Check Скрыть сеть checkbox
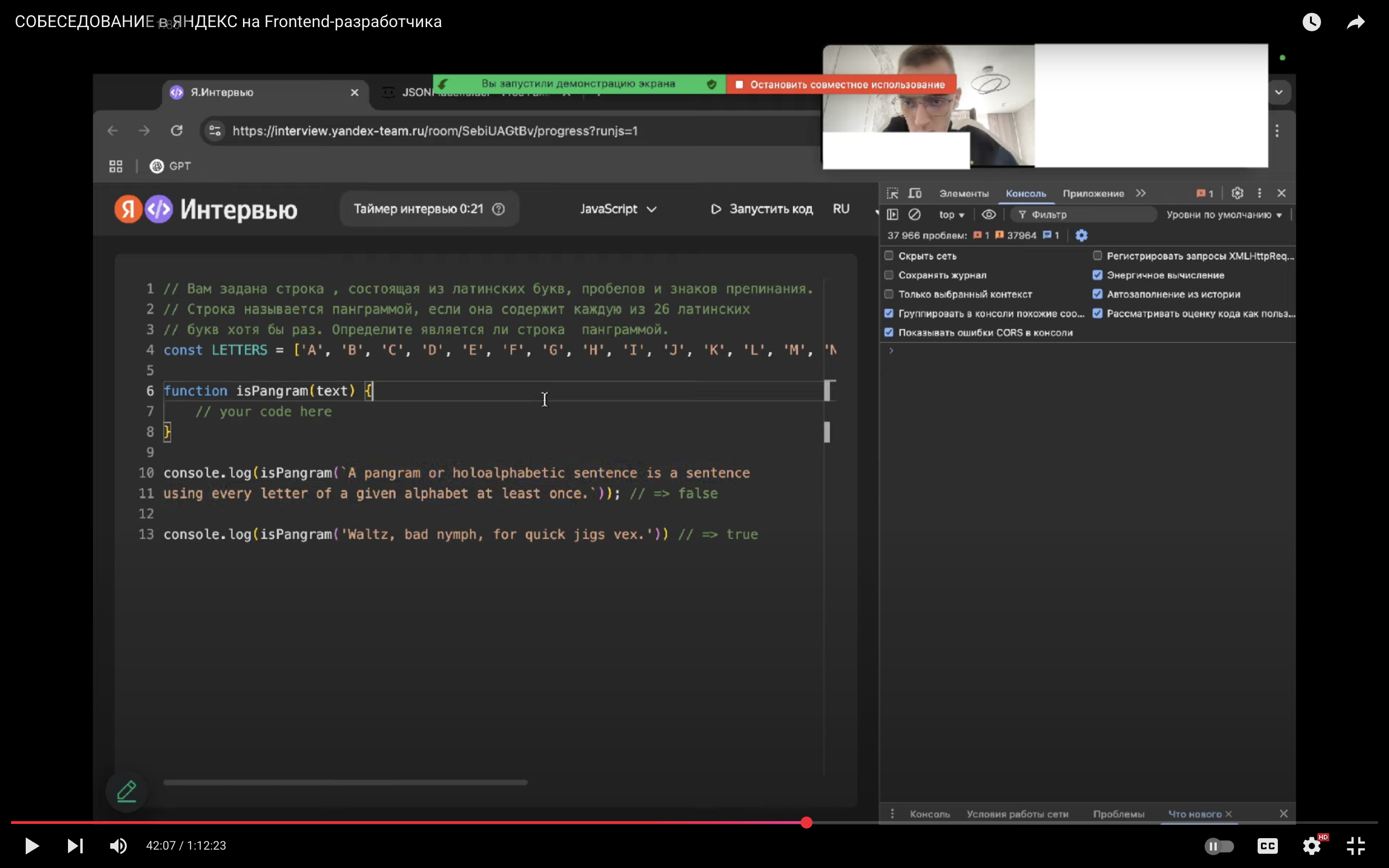The image size is (1389, 868). [889, 255]
